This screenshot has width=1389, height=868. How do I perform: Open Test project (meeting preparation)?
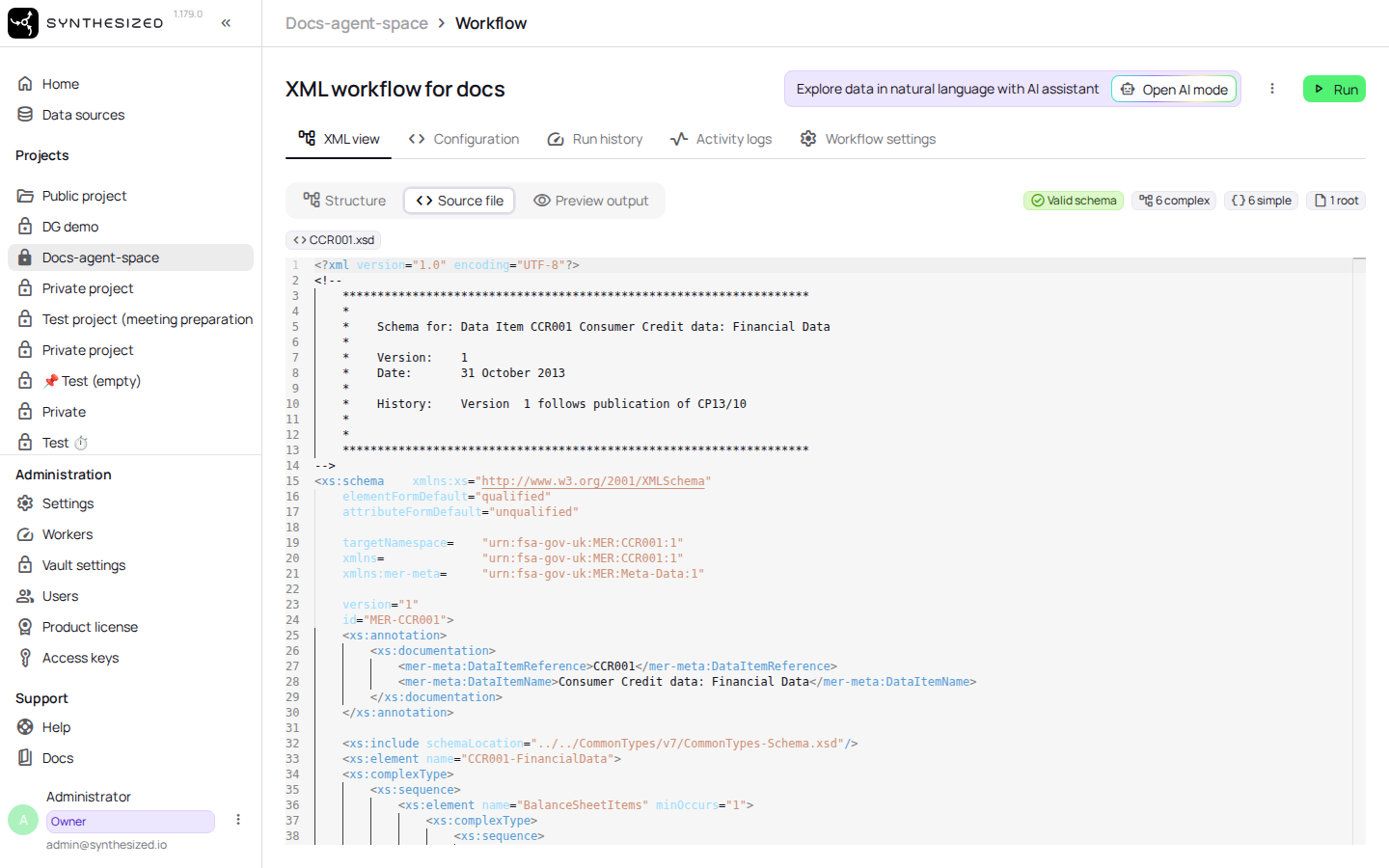(x=130, y=319)
